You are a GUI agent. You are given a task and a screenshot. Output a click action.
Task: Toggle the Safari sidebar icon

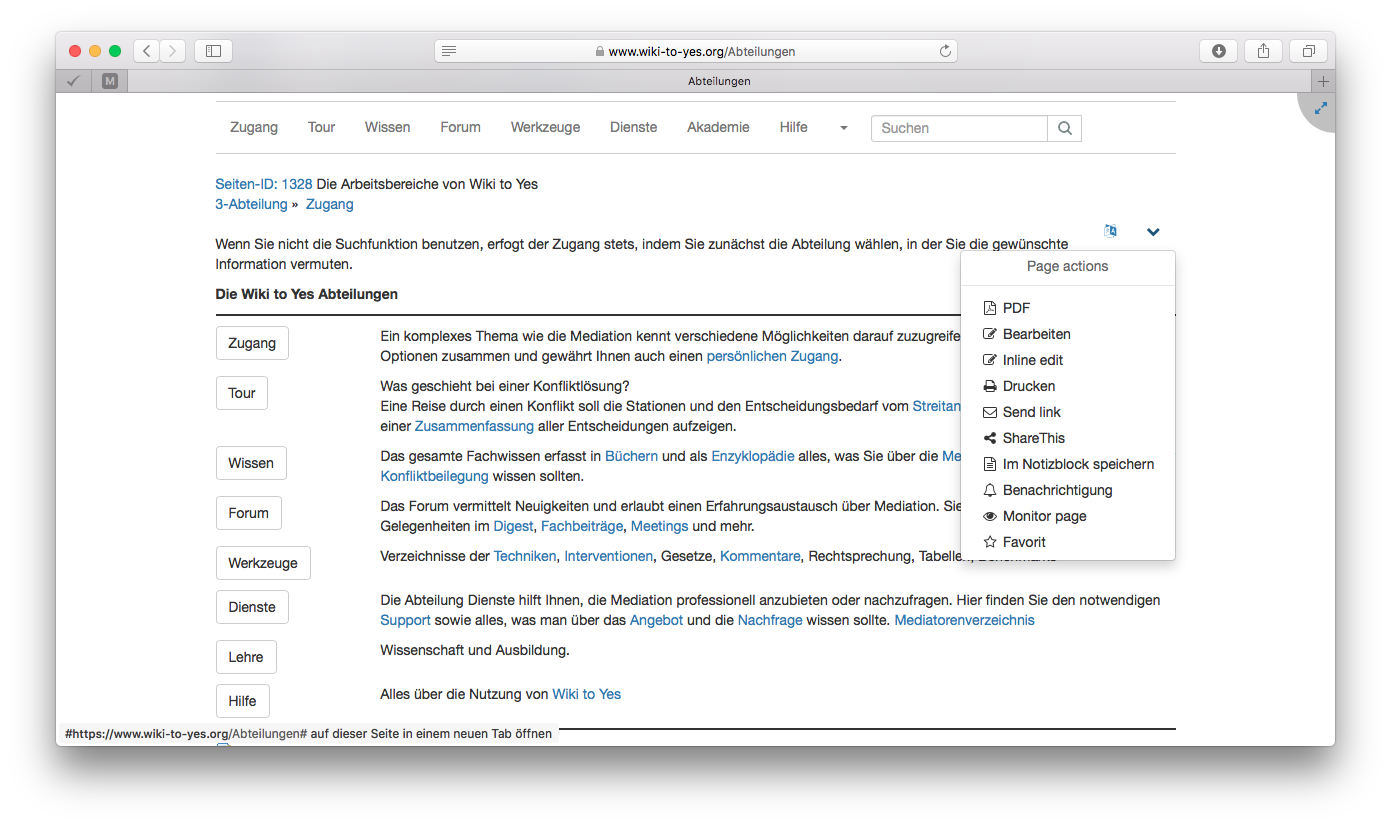click(x=213, y=51)
